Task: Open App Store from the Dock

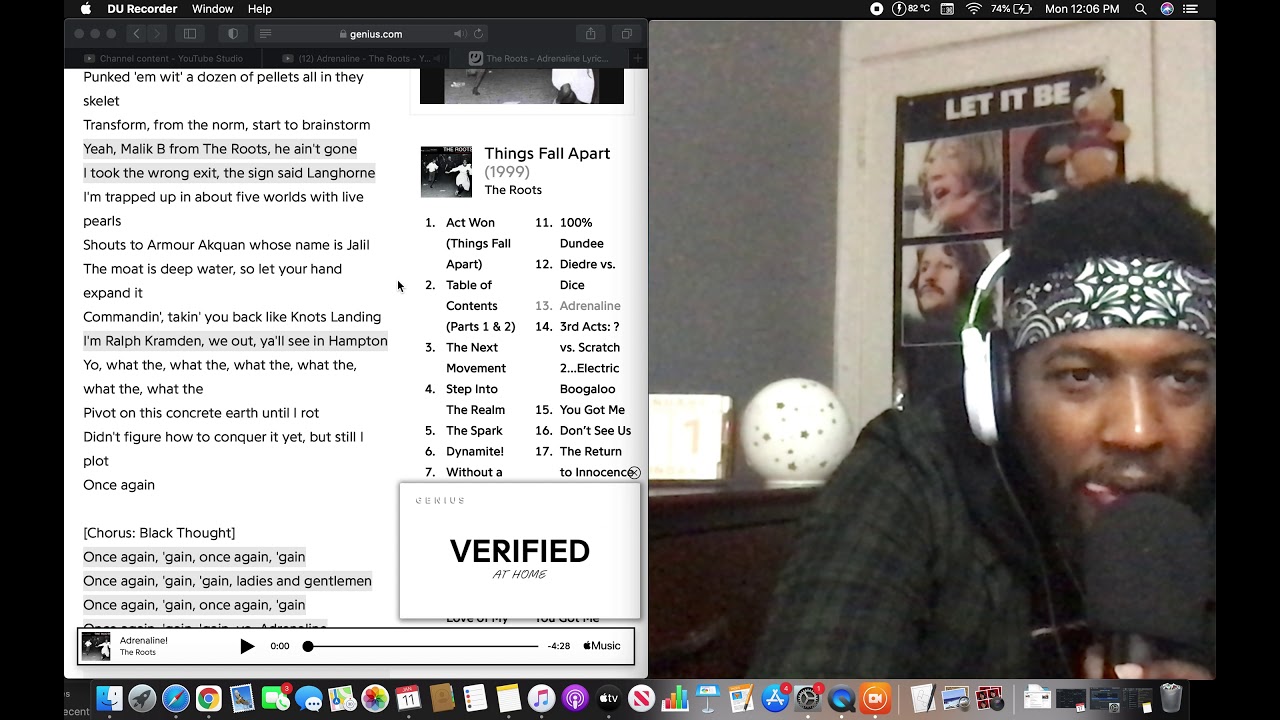Action: point(775,698)
